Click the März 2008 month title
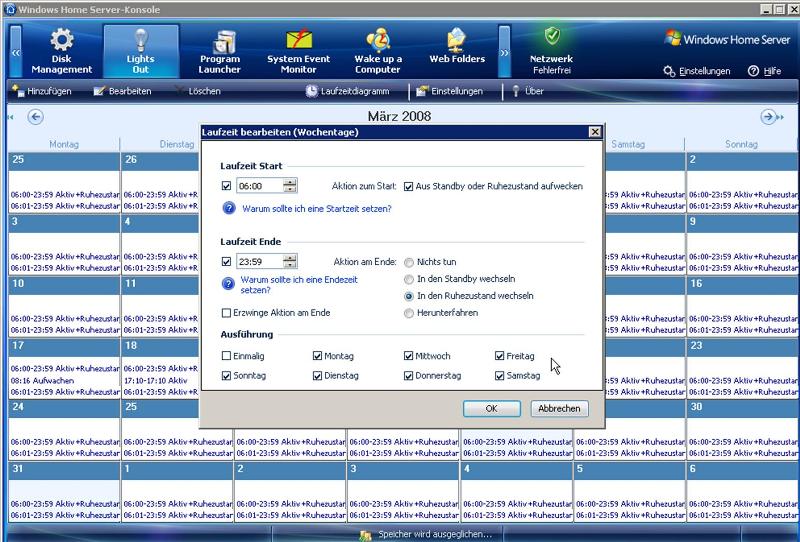 399,116
